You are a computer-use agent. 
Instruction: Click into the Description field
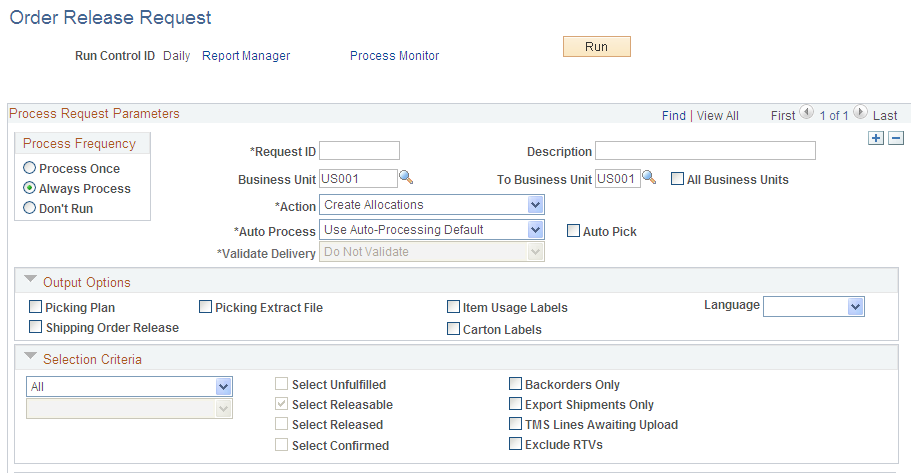point(705,150)
